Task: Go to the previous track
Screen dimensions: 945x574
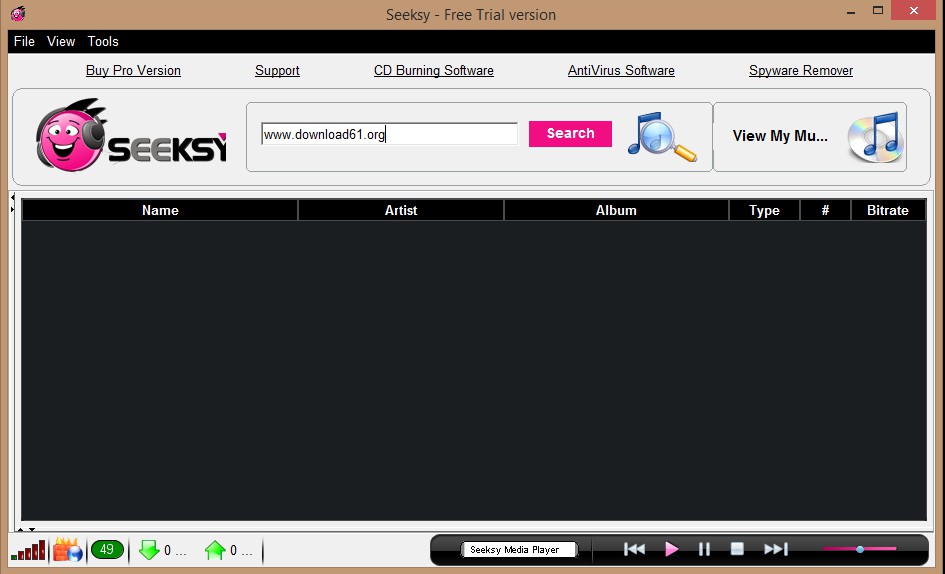Action: point(635,549)
